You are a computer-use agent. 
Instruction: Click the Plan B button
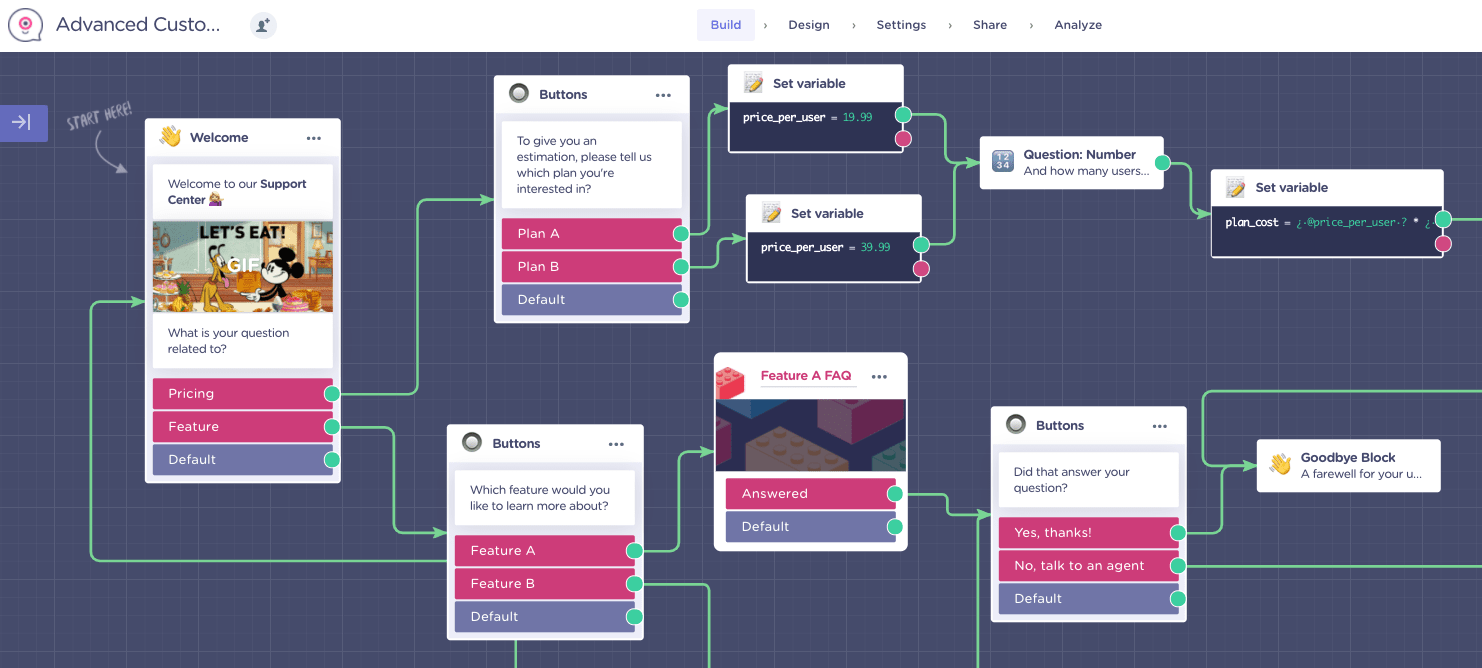point(592,267)
